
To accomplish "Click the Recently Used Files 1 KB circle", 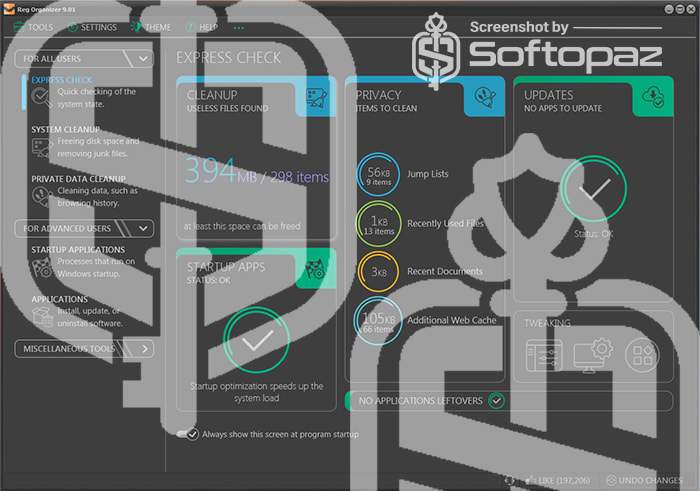I will click(378, 224).
